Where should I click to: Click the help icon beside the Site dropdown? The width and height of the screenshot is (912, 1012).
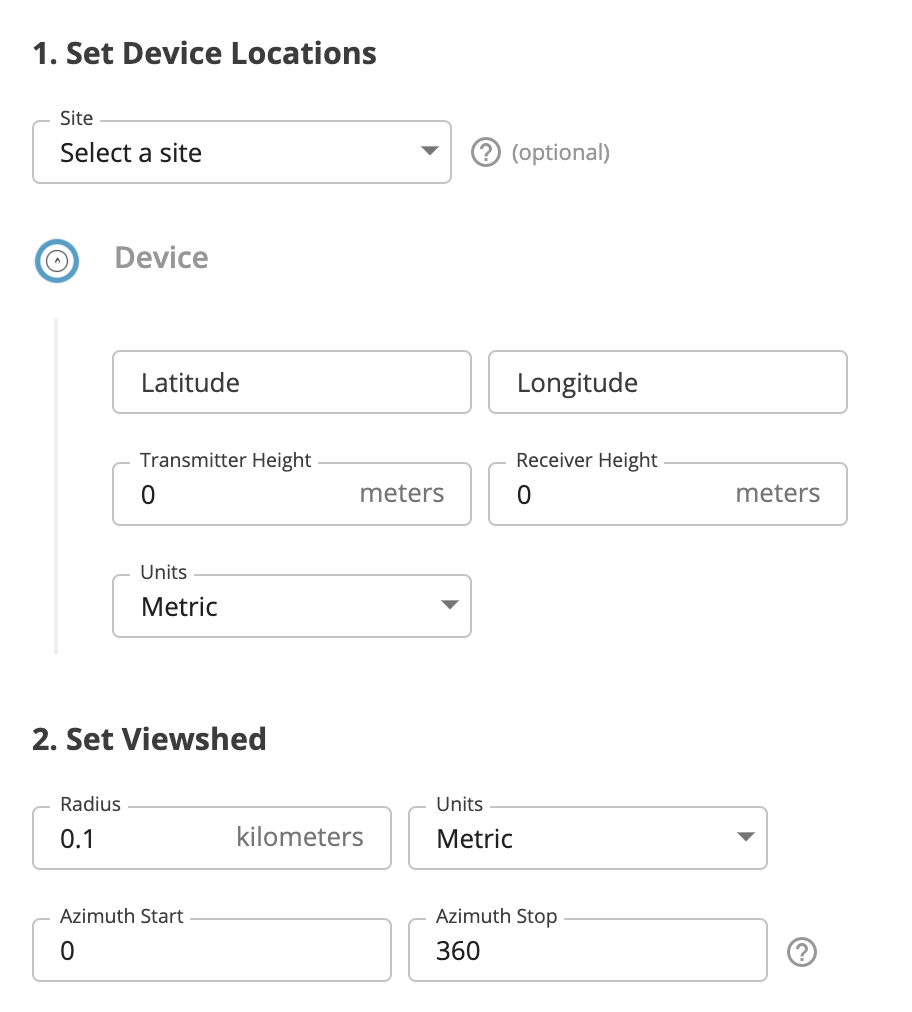[485, 153]
